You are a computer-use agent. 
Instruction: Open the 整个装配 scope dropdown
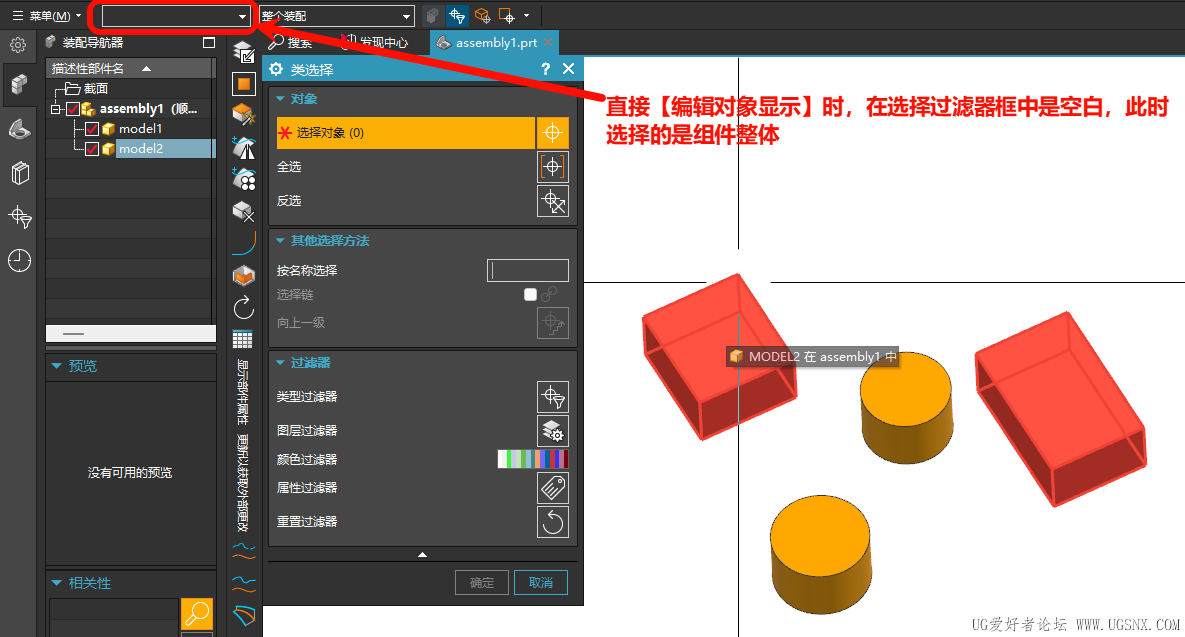pos(336,16)
